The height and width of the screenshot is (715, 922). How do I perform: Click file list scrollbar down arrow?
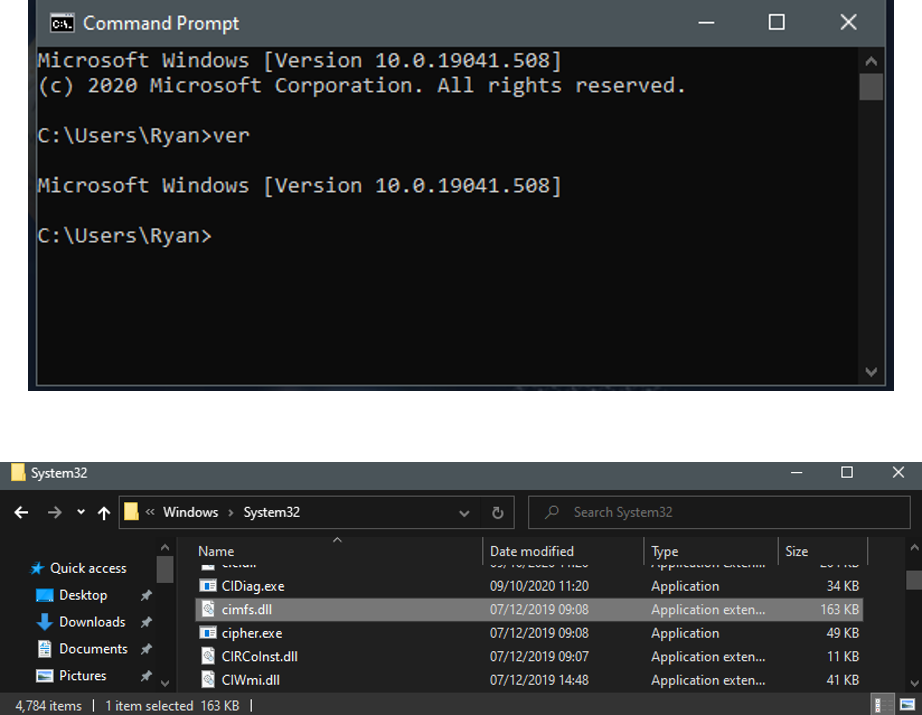pos(914,683)
